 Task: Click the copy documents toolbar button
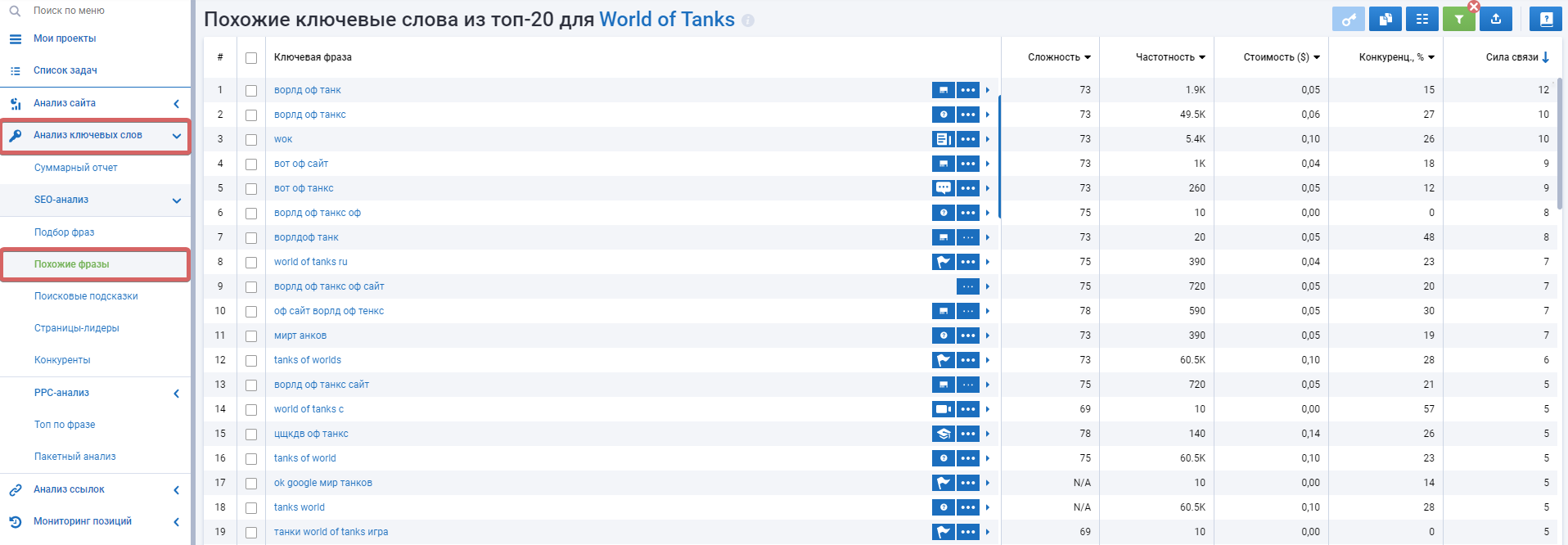tap(1385, 19)
